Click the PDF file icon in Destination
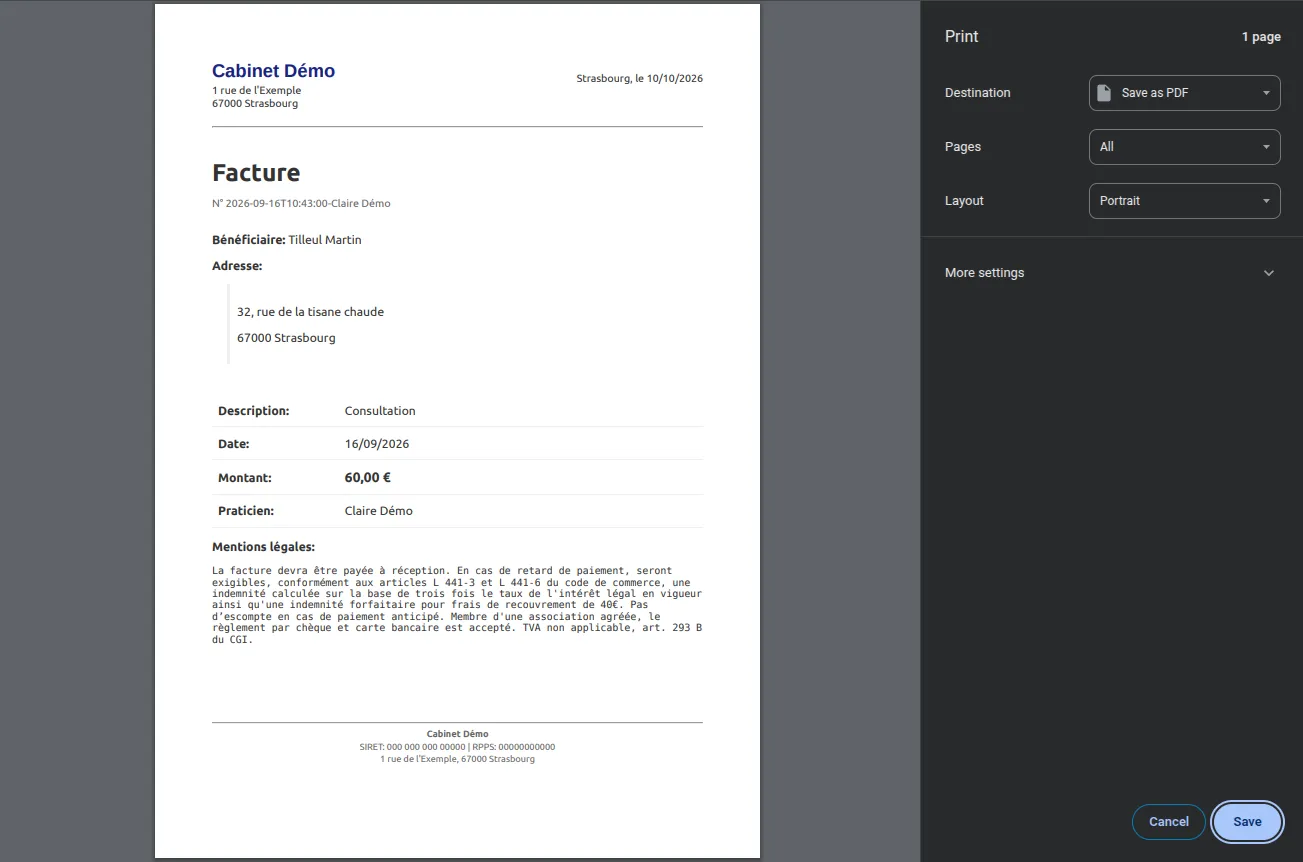 coord(1104,93)
